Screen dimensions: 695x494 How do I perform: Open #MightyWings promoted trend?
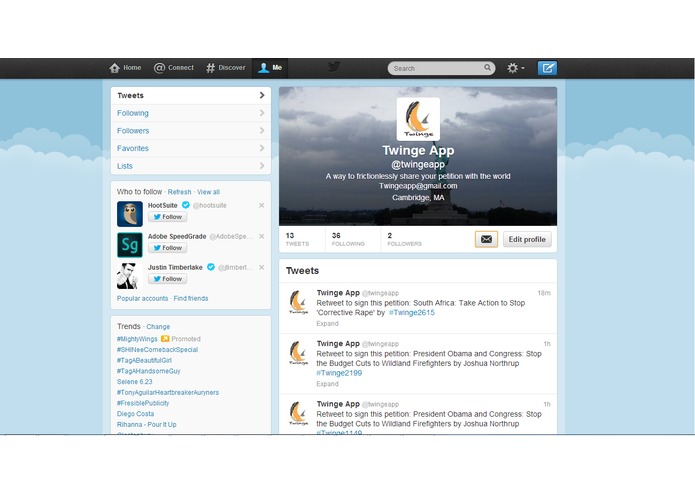point(137,339)
